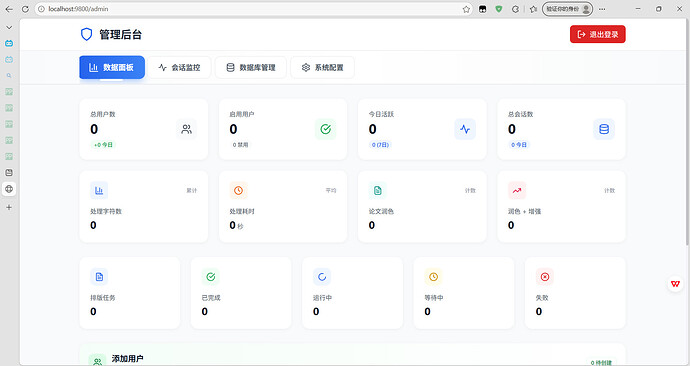This screenshot has height=366, width=690.
Task: Click the 润色 + 增强 label
Action: [x=524, y=211]
